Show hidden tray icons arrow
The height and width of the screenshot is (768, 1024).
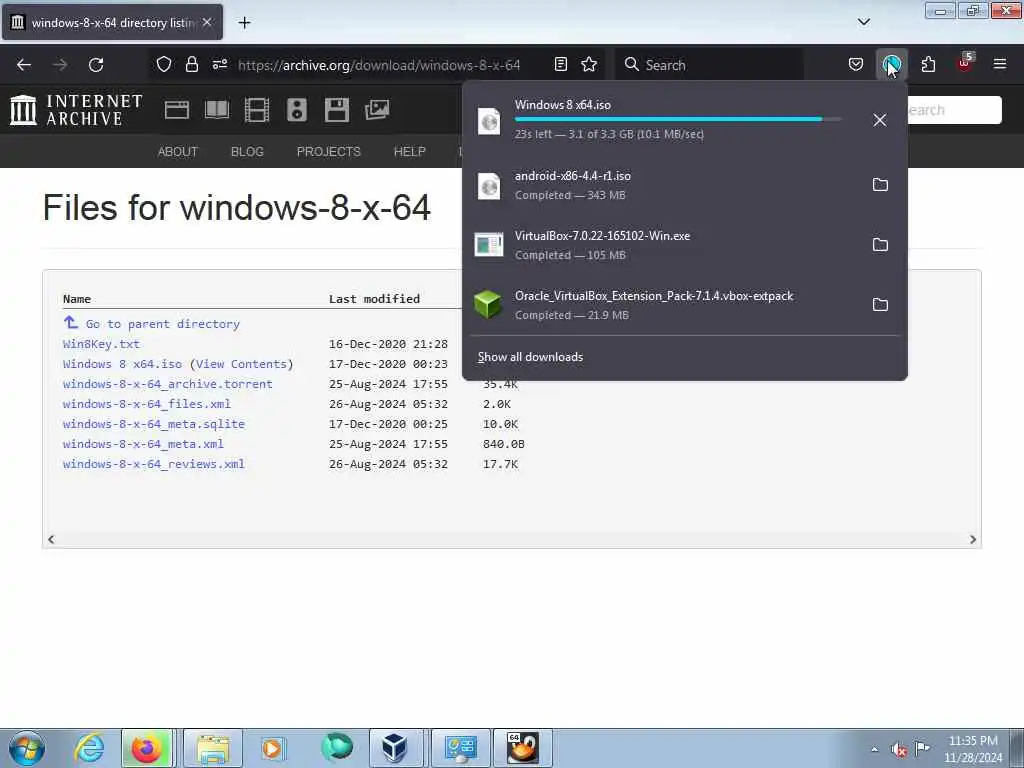[x=874, y=749]
